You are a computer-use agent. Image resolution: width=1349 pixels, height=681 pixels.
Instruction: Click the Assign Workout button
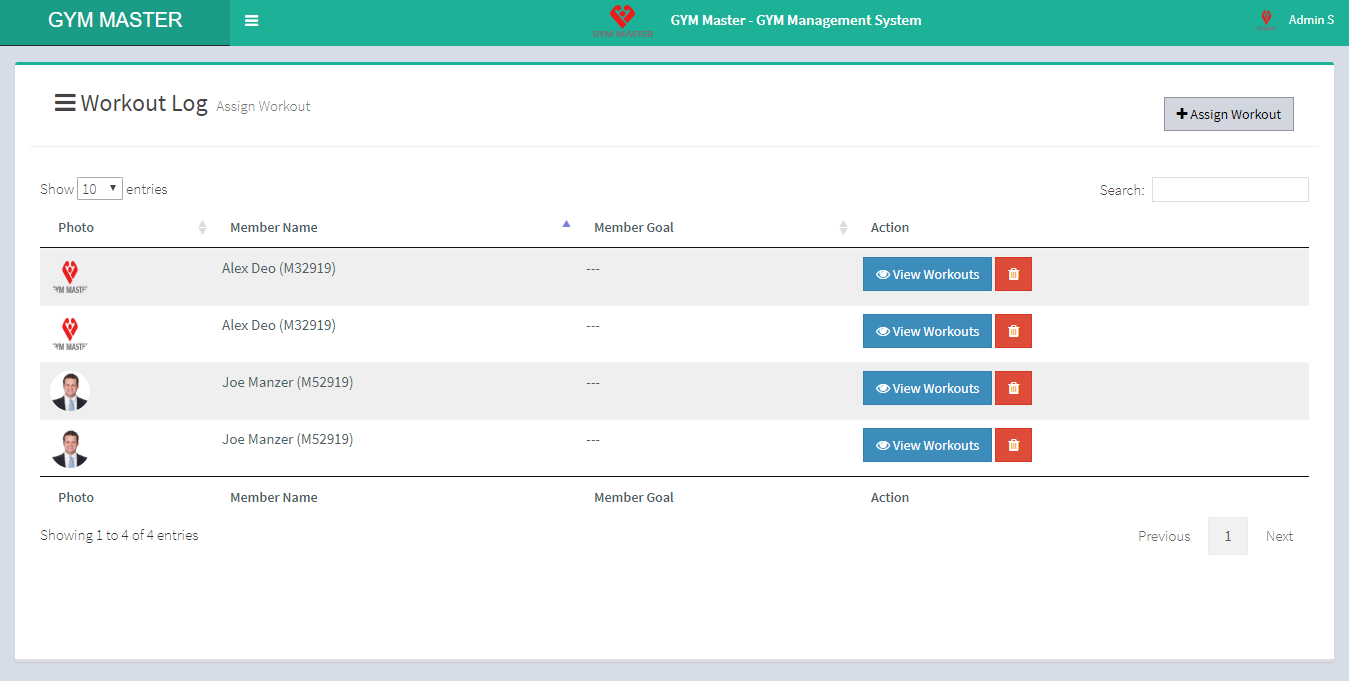pyautogui.click(x=1228, y=114)
